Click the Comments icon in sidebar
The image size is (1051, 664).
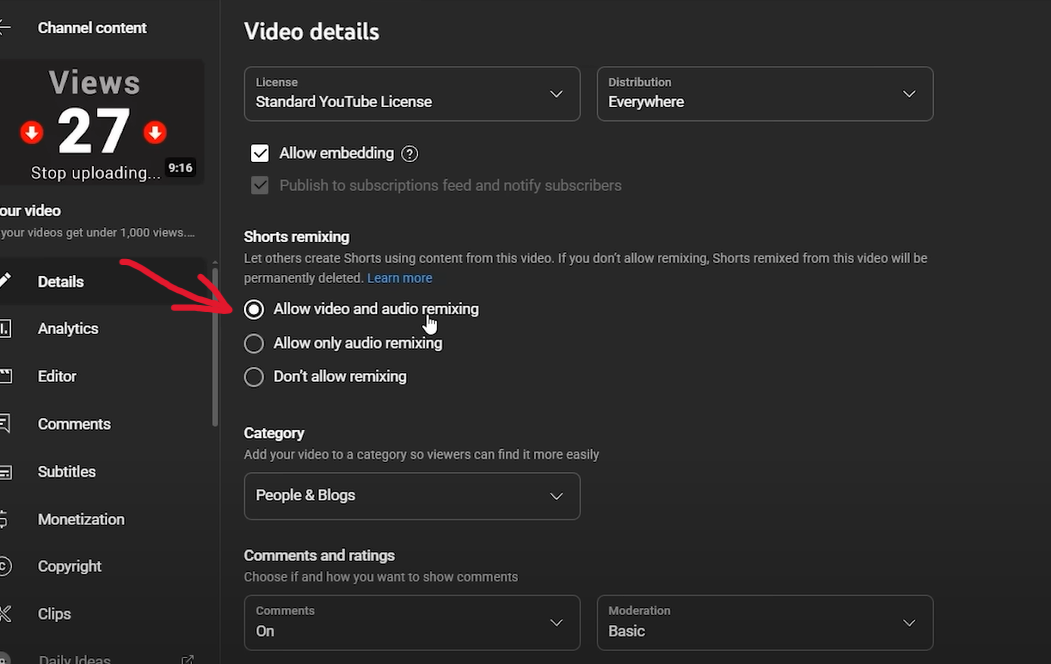point(5,424)
